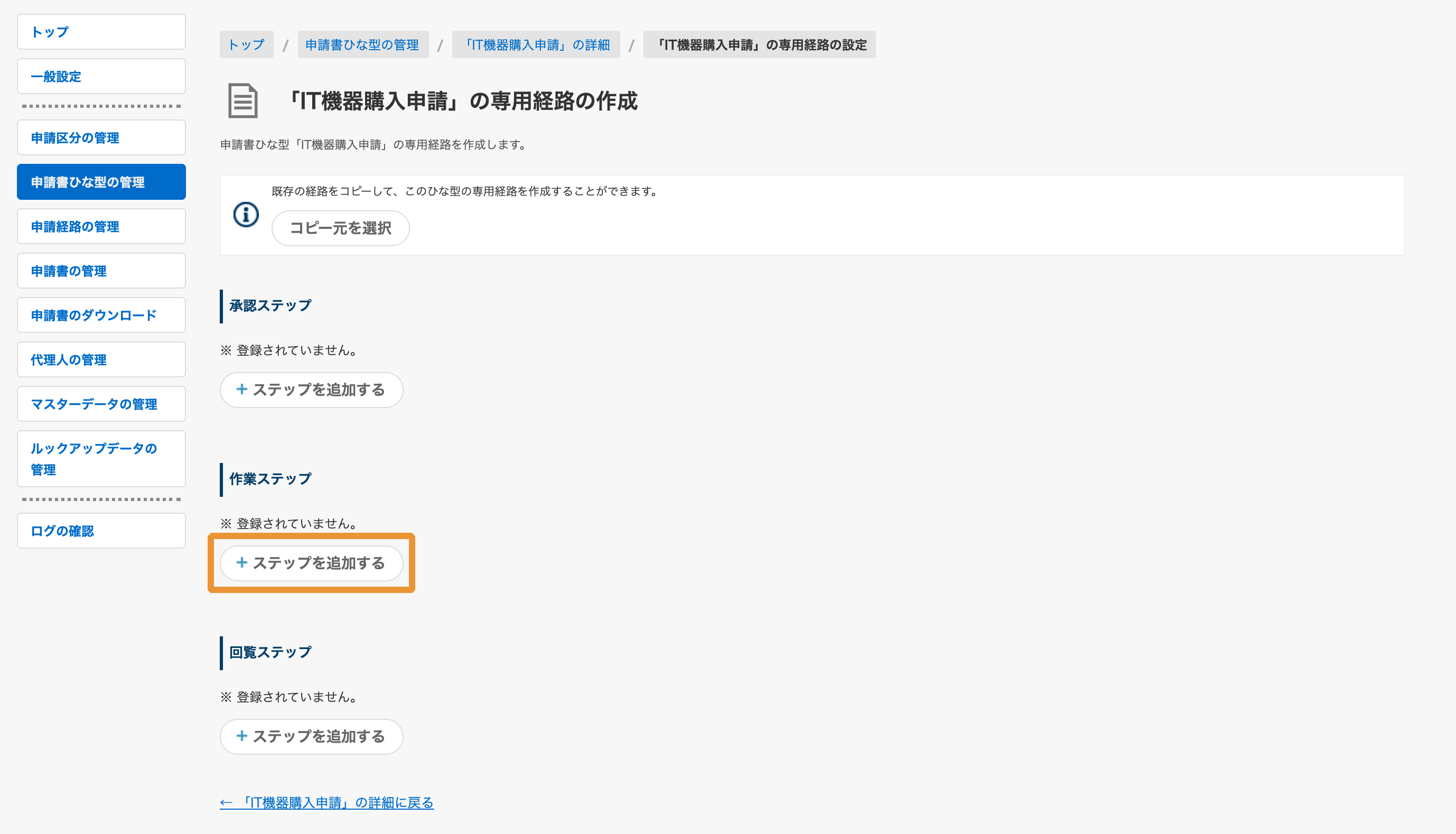The width and height of the screenshot is (1456, 834).
Task: Click the 回覧ステップ section heading
Action: click(270, 652)
